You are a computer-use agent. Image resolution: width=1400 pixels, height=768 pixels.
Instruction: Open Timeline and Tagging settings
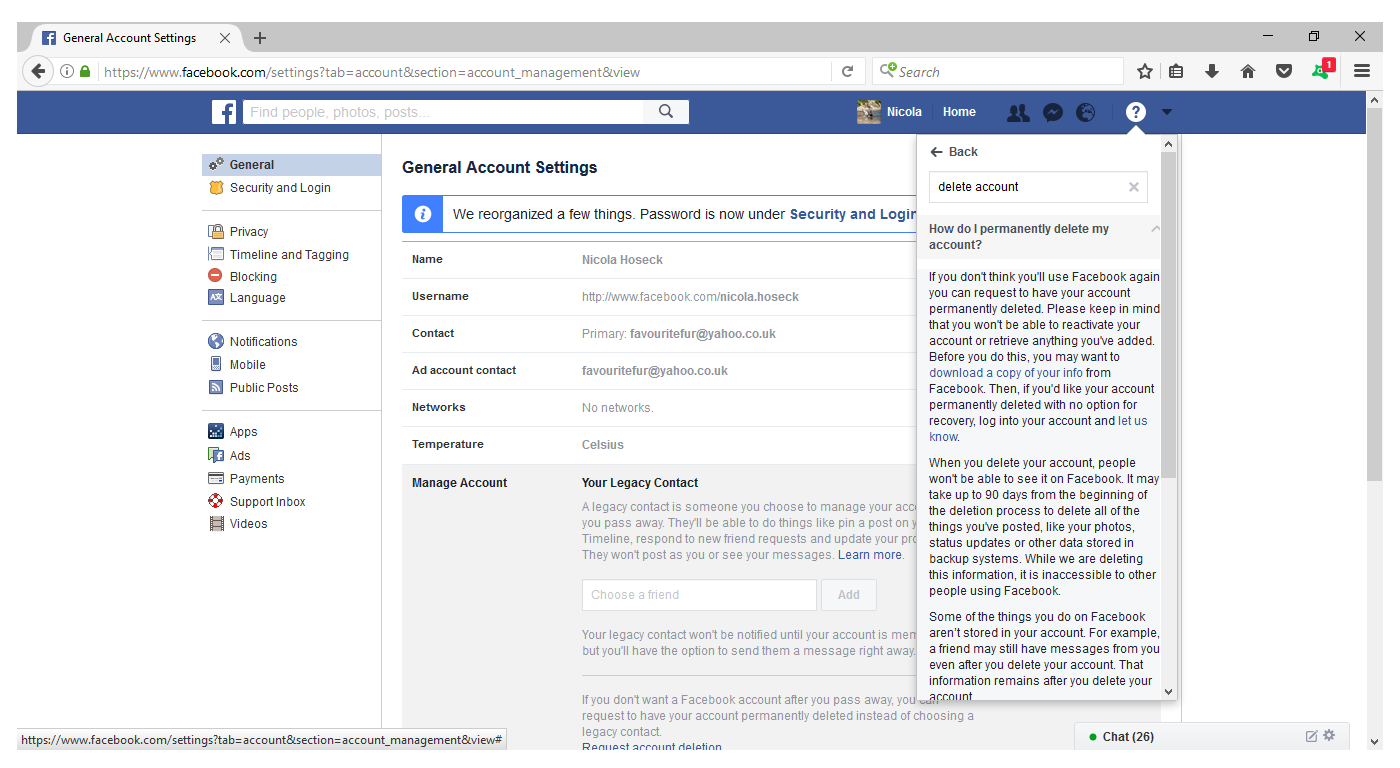(291, 255)
